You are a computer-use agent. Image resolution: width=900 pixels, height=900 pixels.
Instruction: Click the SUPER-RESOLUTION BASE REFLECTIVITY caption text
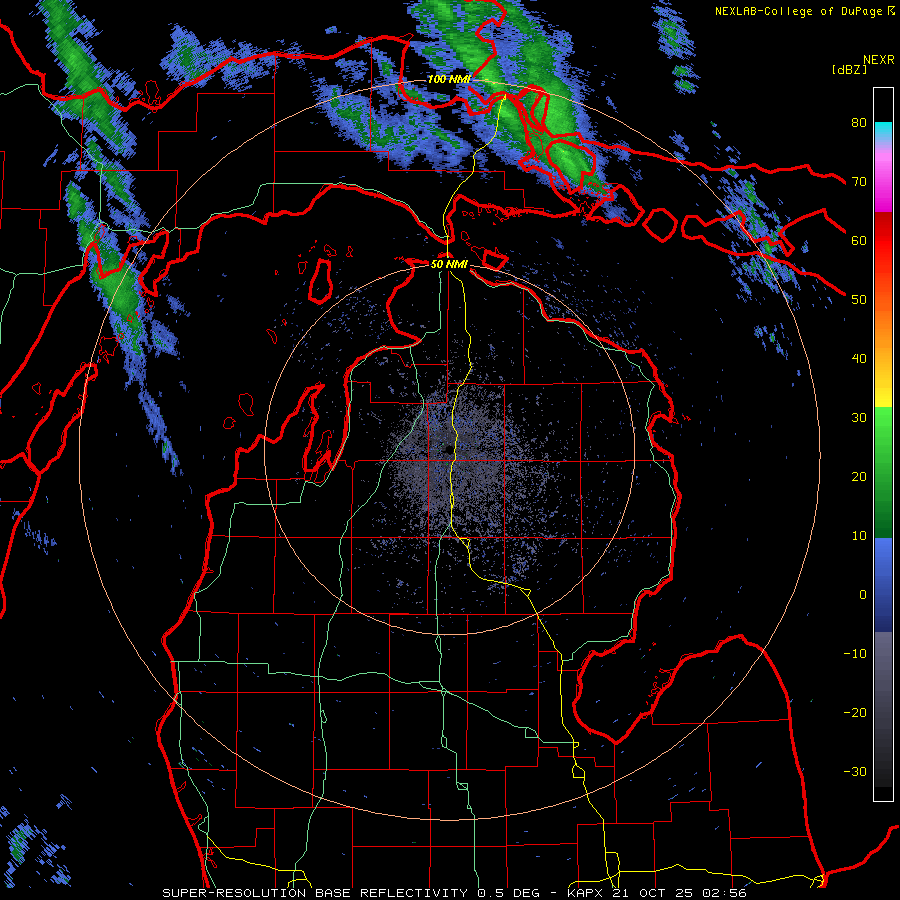coord(316,893)
